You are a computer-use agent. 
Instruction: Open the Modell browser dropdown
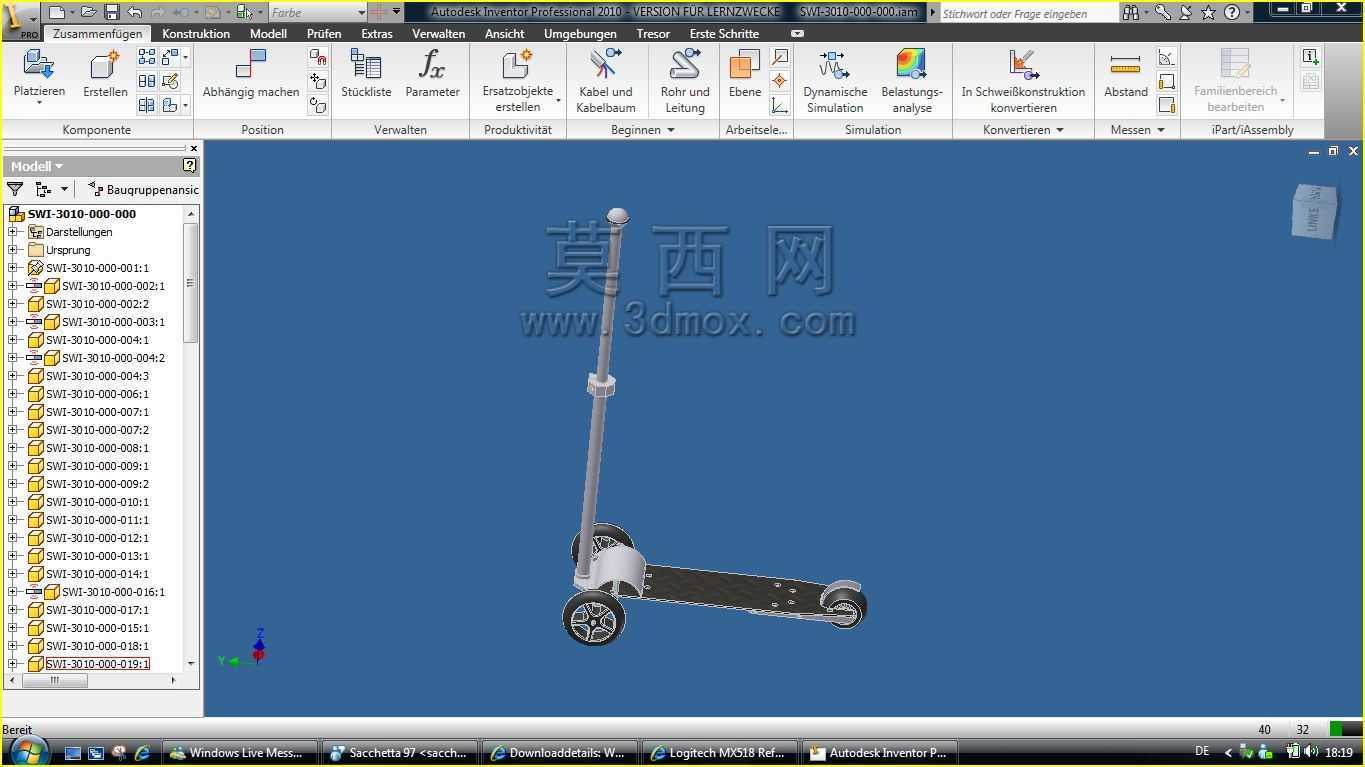click(x=37, y=166)
